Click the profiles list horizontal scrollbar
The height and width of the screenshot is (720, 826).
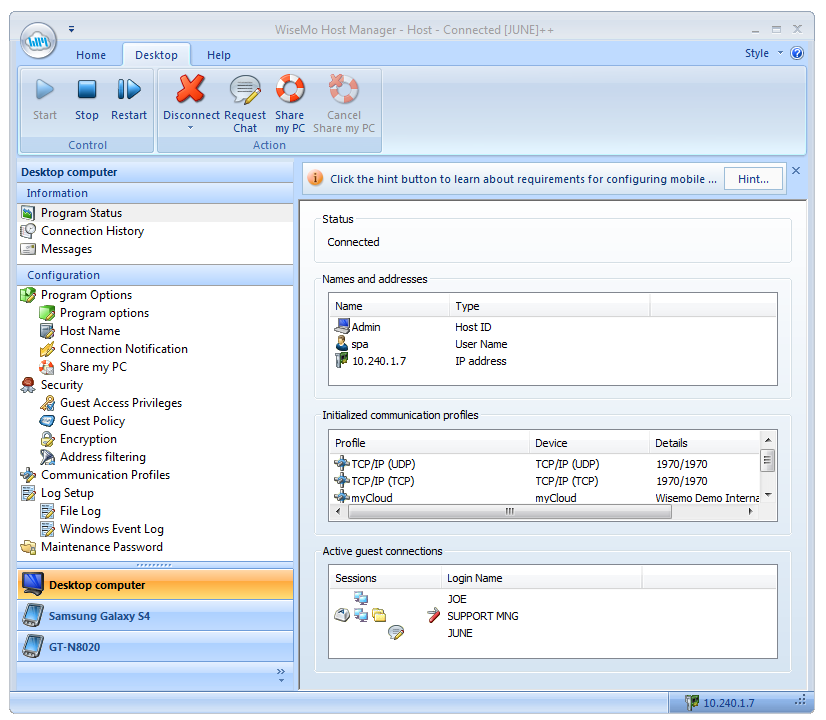pyautogui.click(x=509, y=511)
